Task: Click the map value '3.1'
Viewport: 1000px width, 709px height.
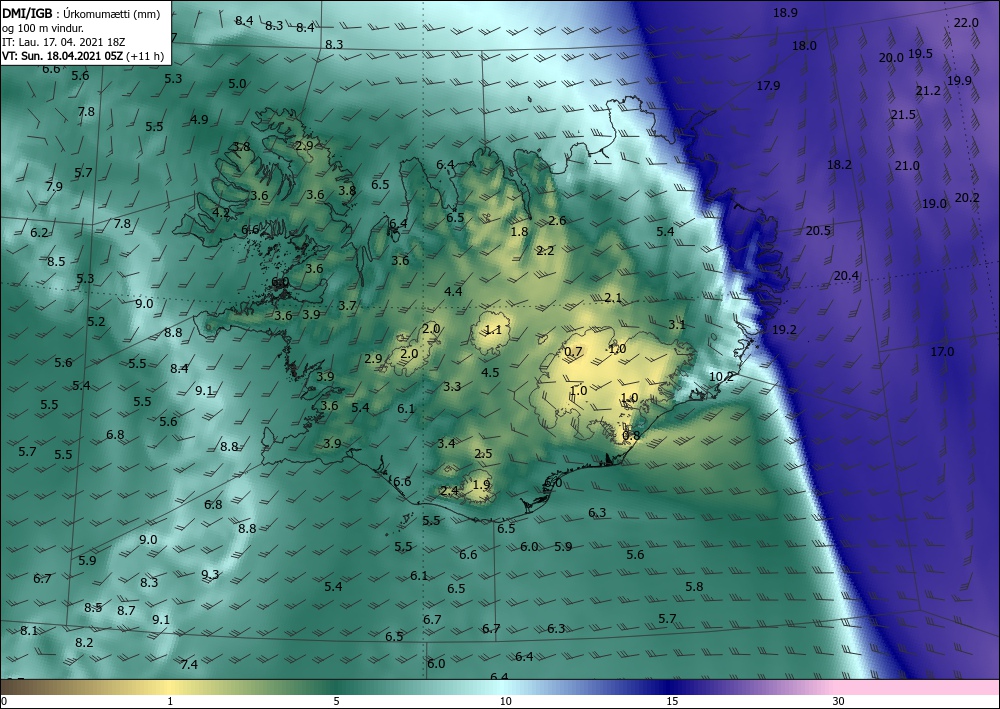Action: tap(677, 325)
